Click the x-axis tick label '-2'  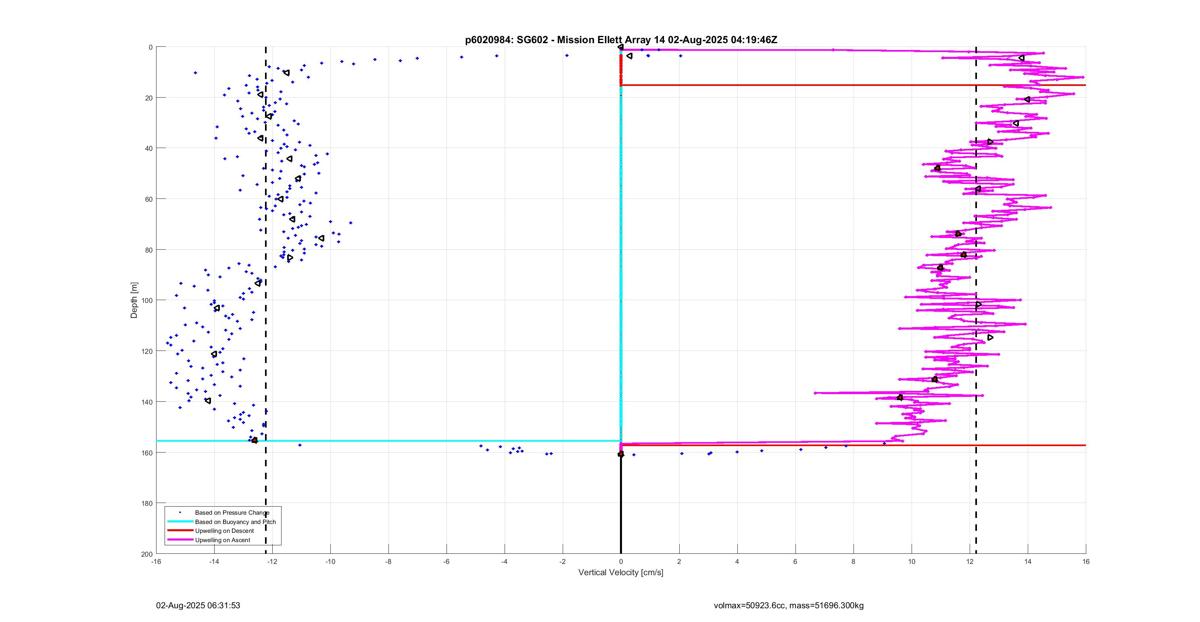[562, 561]
